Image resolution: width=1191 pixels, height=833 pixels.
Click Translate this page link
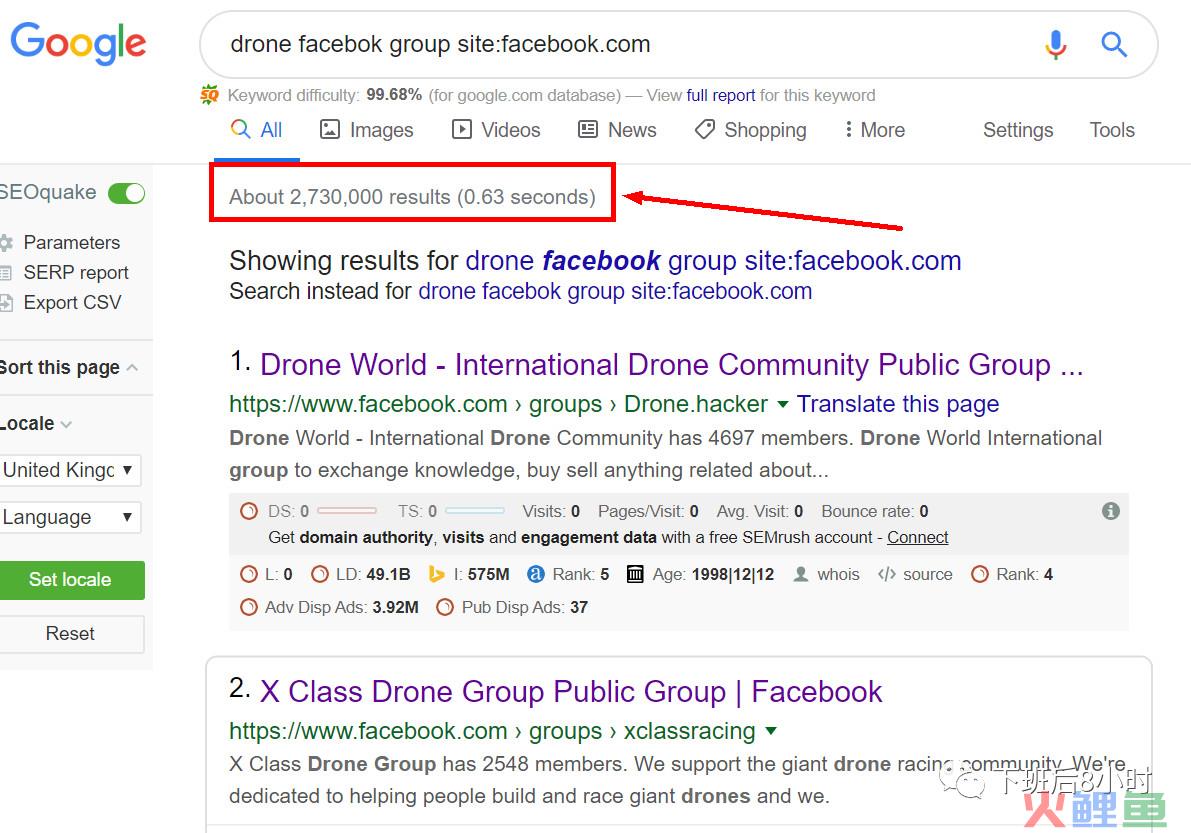898,404
